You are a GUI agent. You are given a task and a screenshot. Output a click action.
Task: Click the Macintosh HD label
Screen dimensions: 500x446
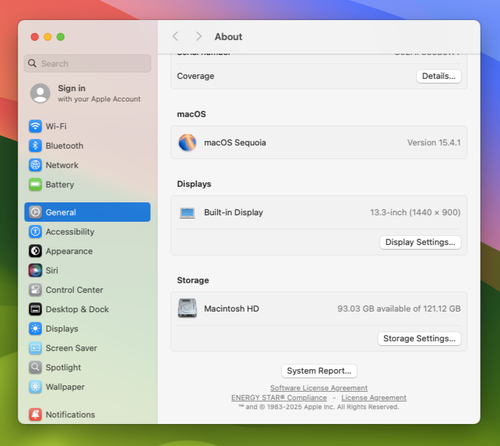click(231, 309)
